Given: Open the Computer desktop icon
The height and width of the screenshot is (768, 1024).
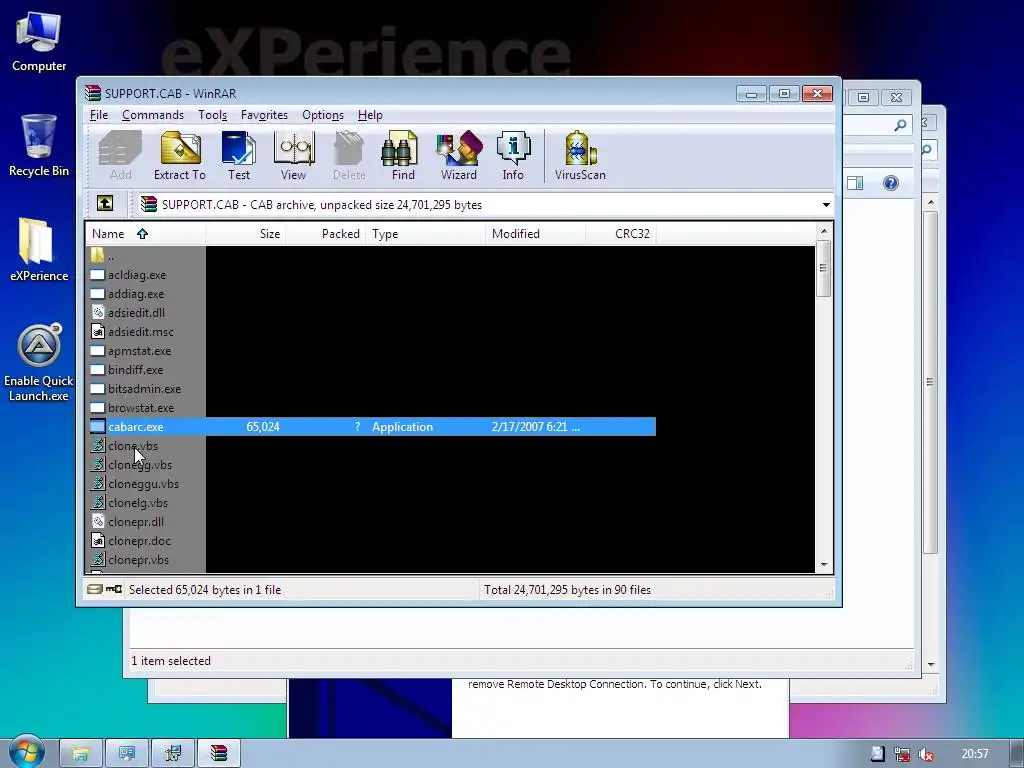Looking at the screenshot, I should (39, 41).
